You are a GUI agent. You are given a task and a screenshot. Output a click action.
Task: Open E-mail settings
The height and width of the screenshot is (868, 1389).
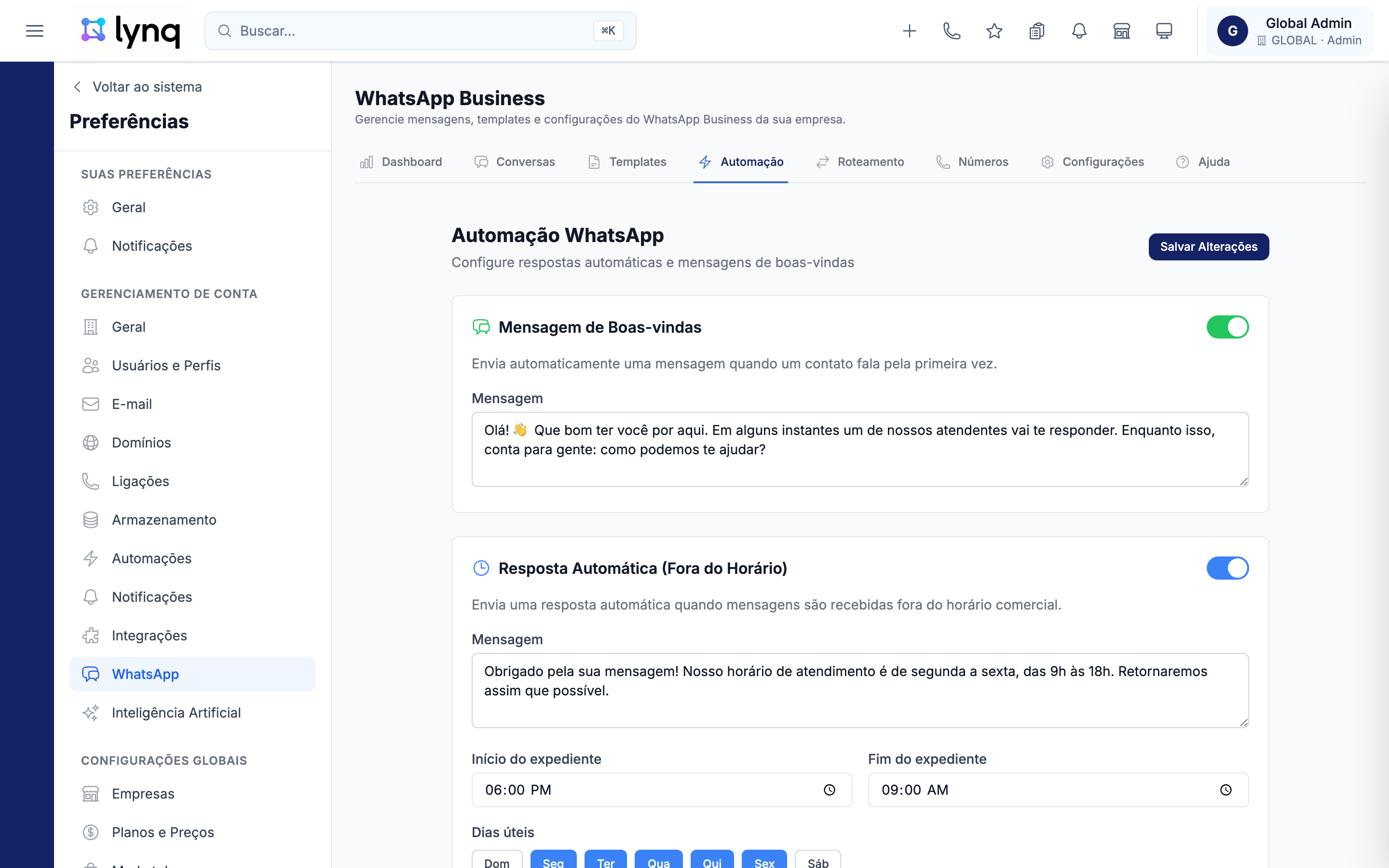click(192, 404)
